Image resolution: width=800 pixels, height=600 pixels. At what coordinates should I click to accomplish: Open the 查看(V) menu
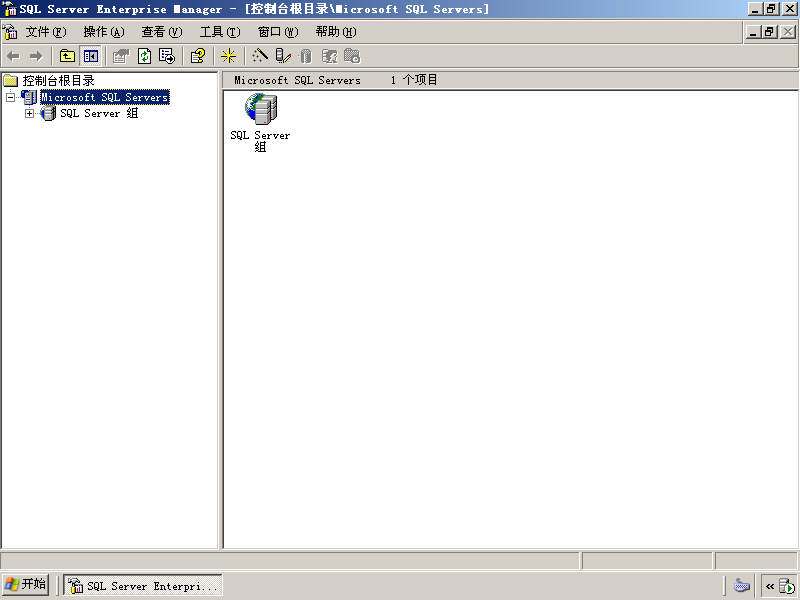click(162, 32)
